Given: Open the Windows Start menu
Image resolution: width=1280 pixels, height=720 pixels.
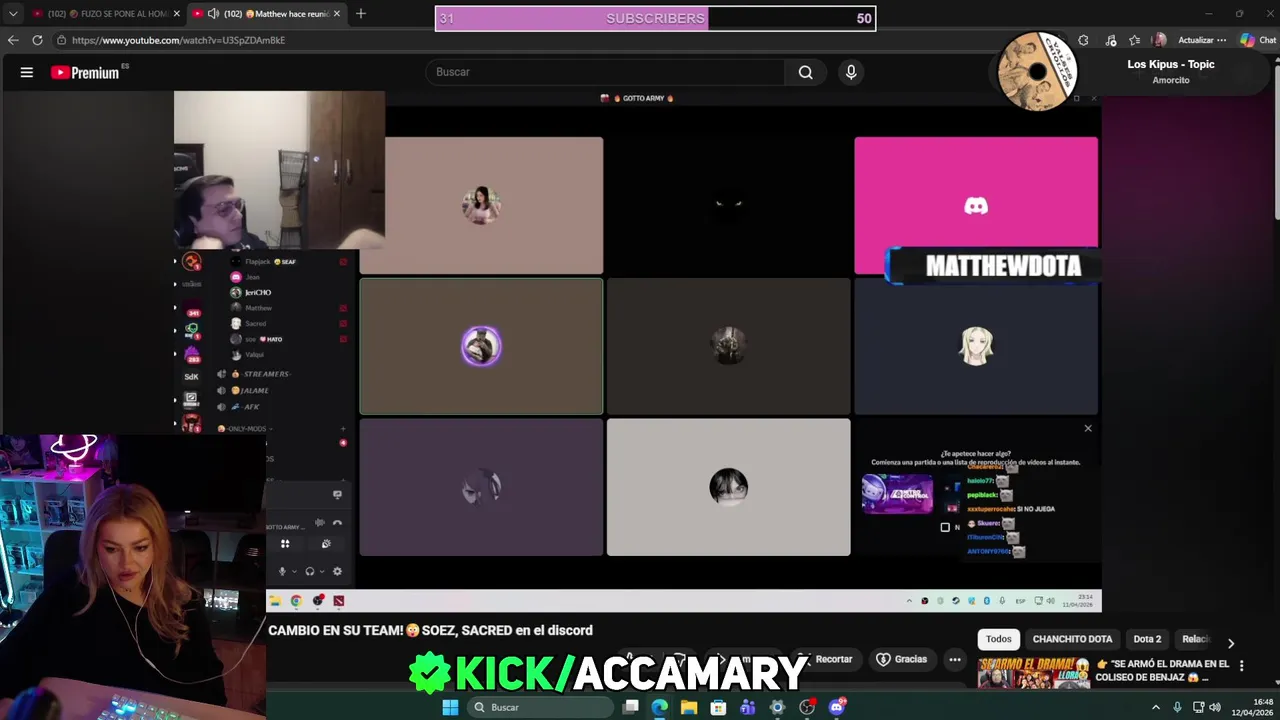Looking at the screenshot, I should pyautogui.click(x=450, y=707).
